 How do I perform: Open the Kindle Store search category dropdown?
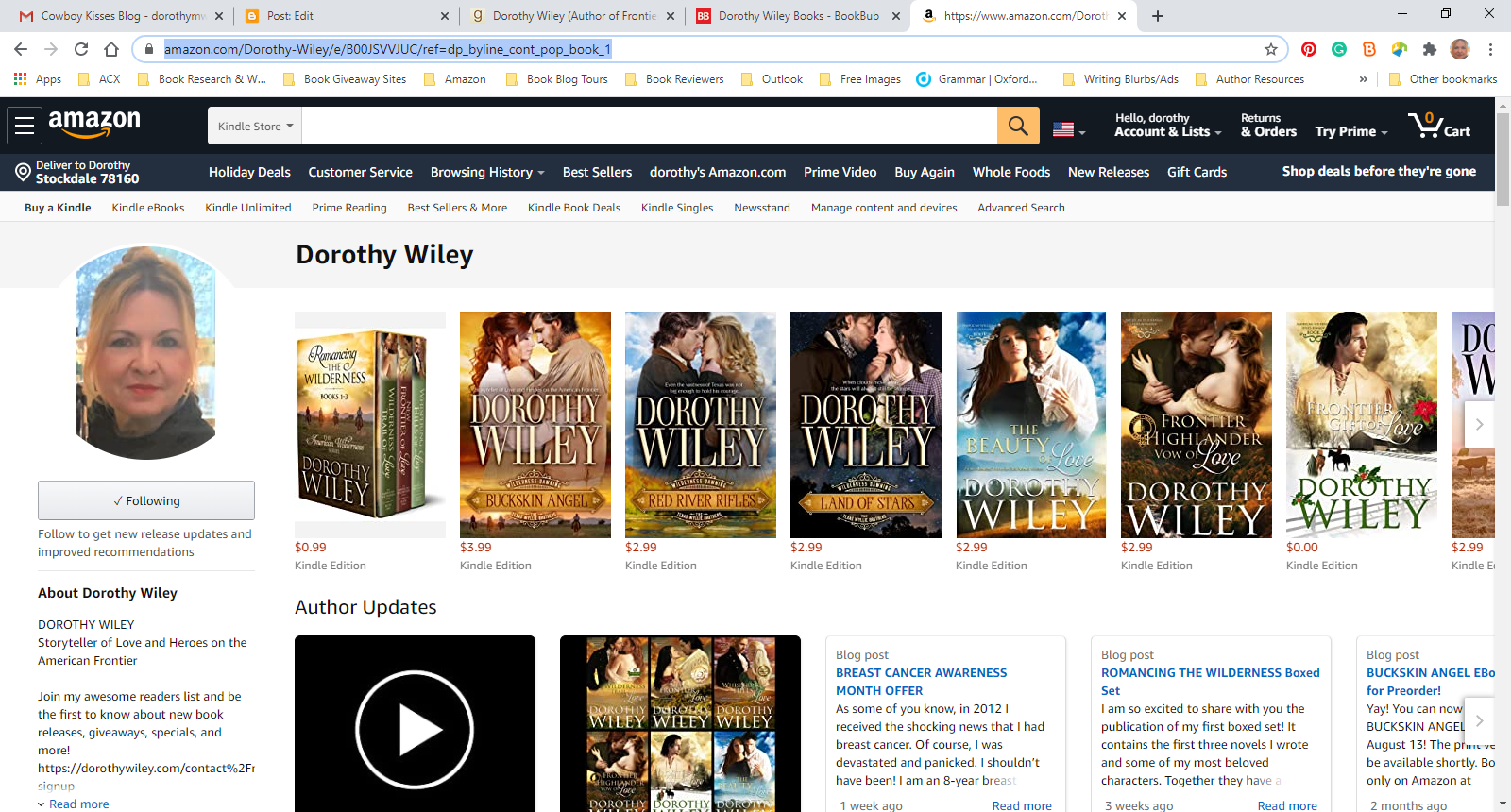click(x=255, y=126)
